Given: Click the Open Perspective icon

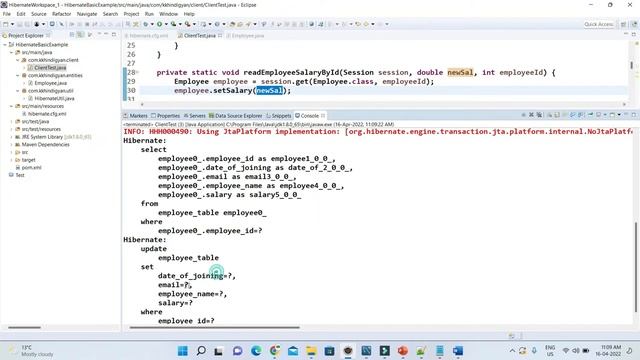Looking at the screenshot, I should tap(624, 24).
